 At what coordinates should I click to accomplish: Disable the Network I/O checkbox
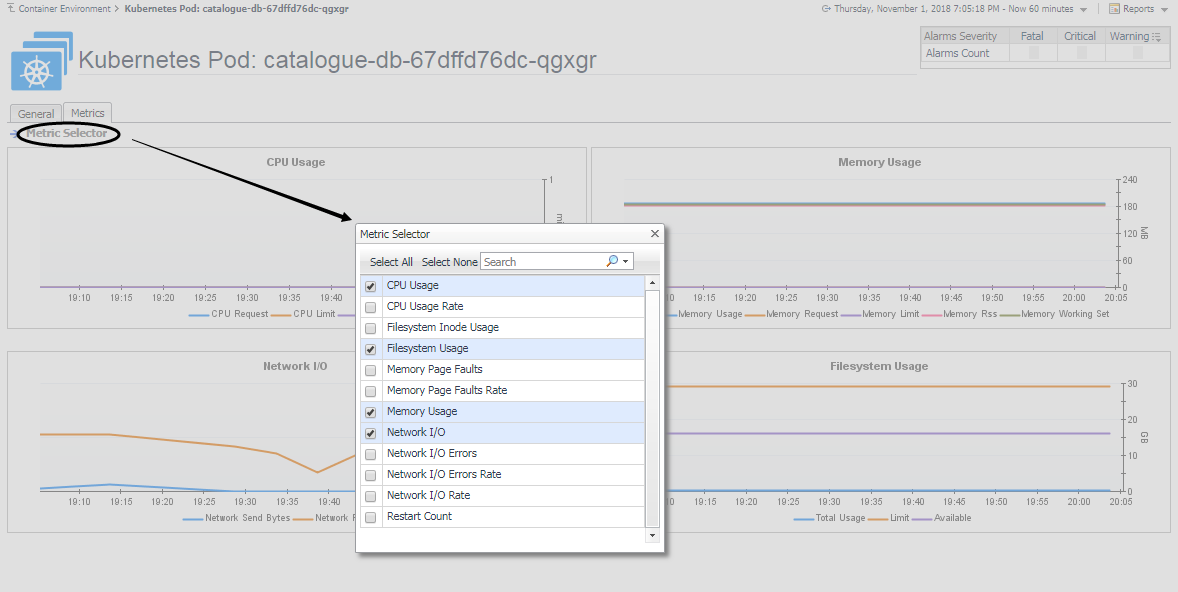point(370,433)
